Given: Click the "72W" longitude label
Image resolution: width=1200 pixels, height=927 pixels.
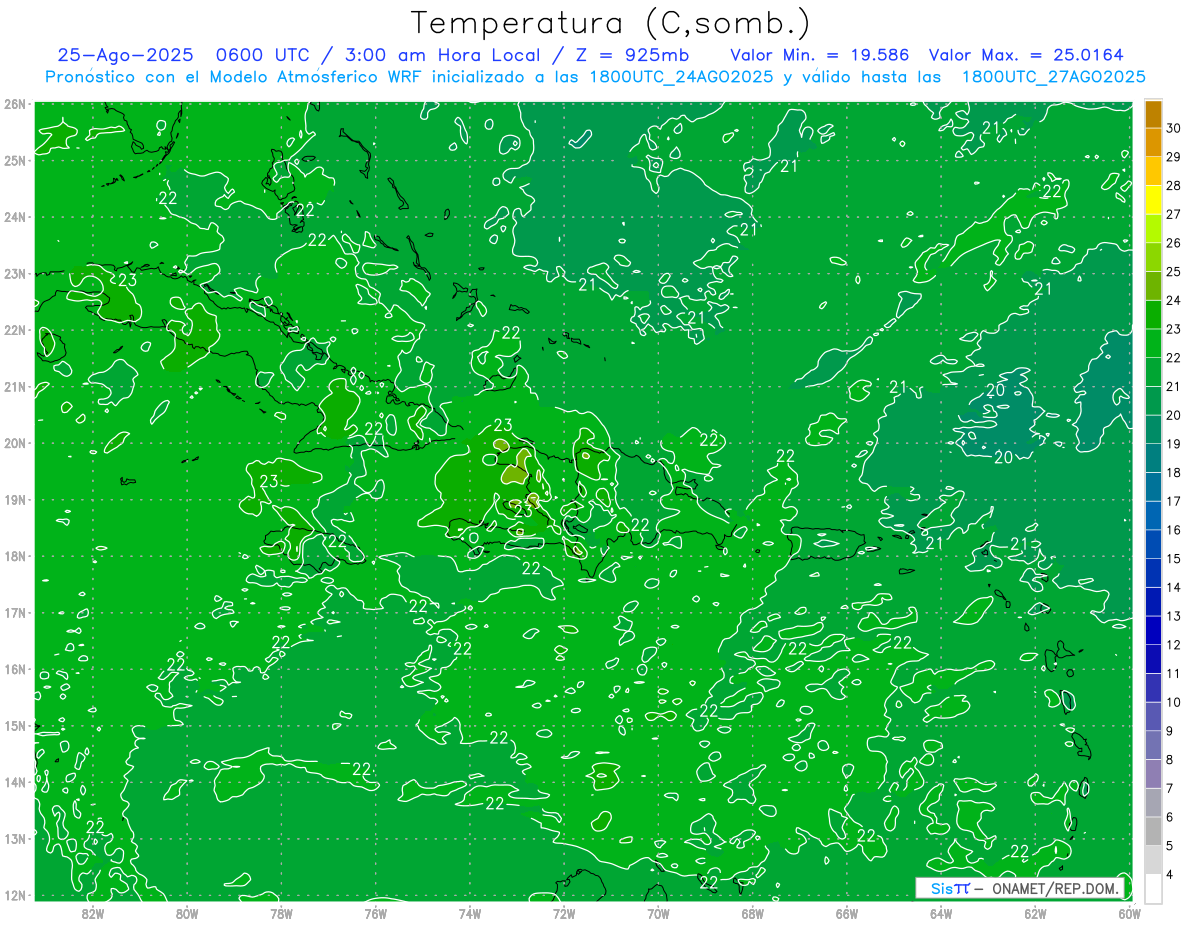Looking at the screenshot, I should [x=564, y=913].
